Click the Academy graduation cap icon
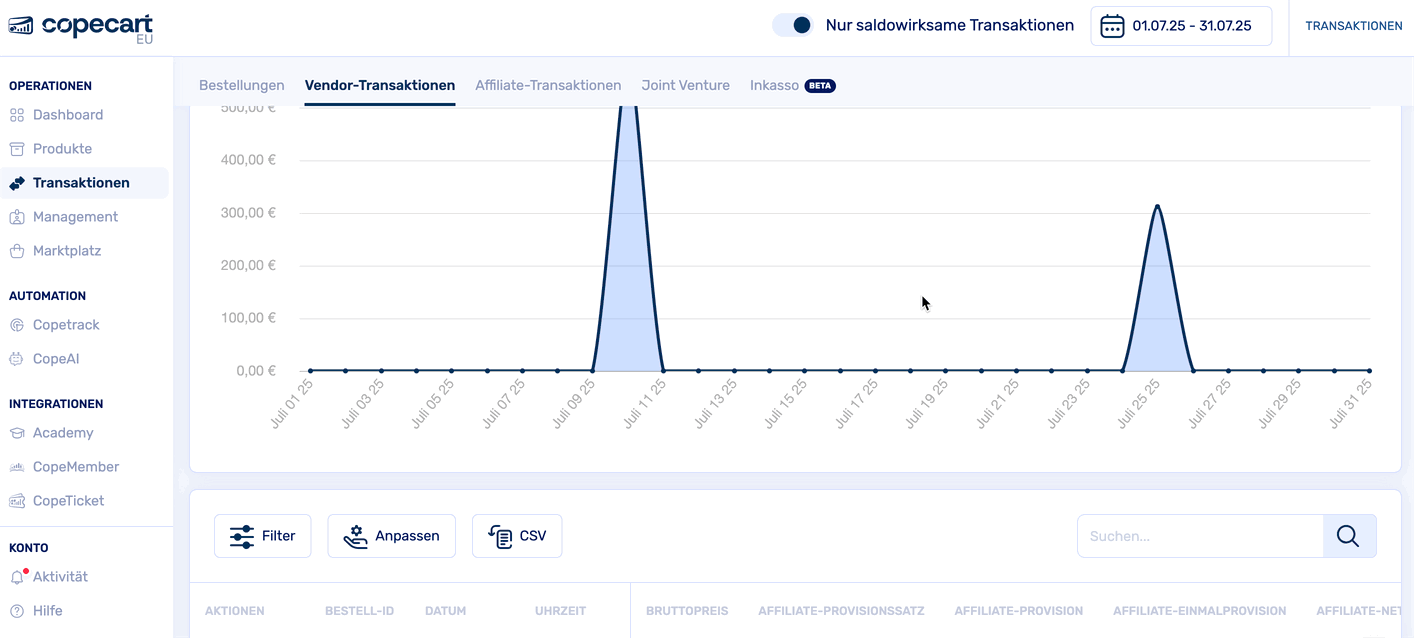This screenshot has width=1414, height=638. pos(17,433)
